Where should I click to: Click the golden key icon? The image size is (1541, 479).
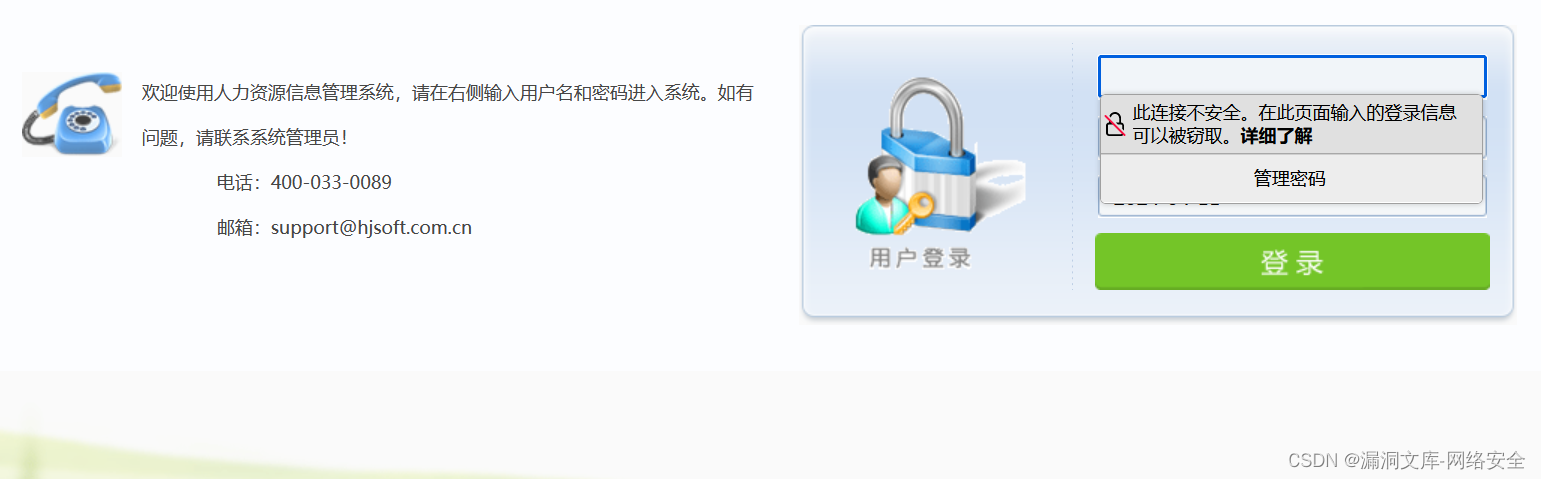click(x=916, y=210)
